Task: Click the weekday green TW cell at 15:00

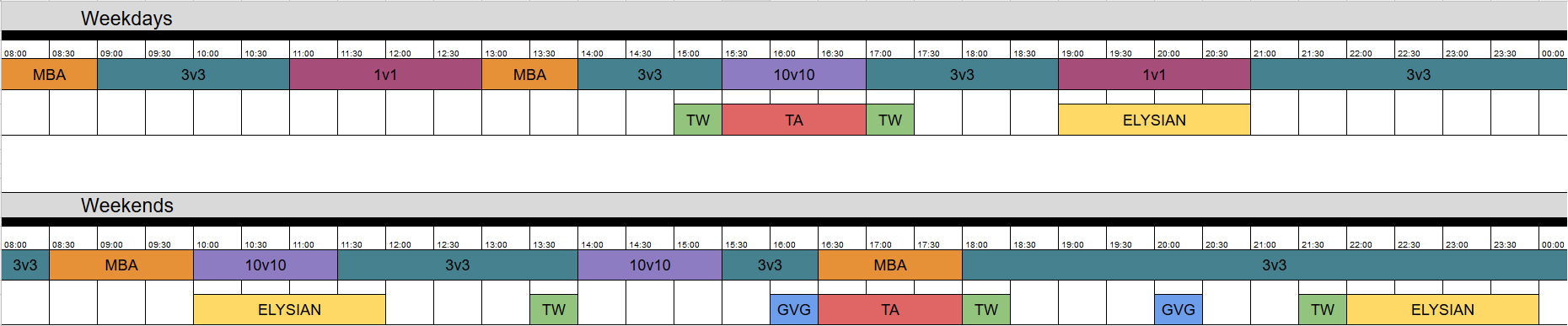Action: 698,120
